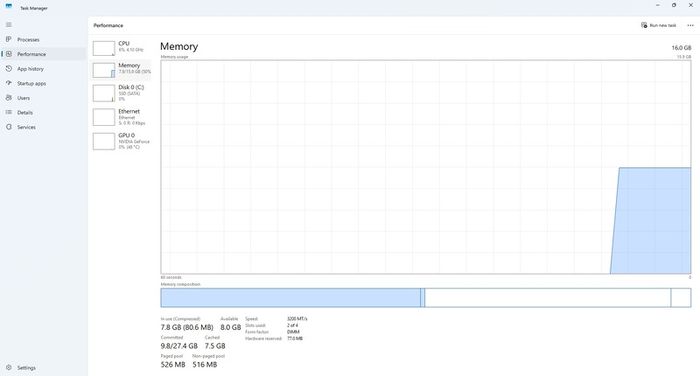Click the in-use value 7.8 GB (80.6 MB)
Viewport: 700px width, 376px height.
[187, 327]
